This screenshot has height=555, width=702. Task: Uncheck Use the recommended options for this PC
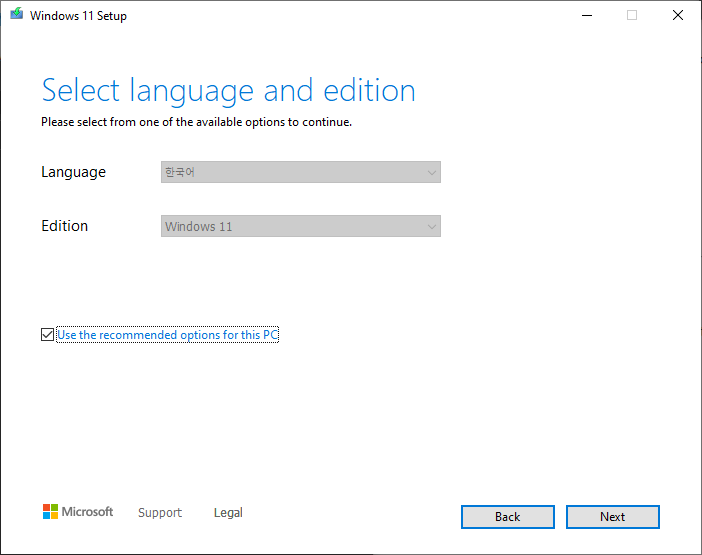click(x=47, y=334)
